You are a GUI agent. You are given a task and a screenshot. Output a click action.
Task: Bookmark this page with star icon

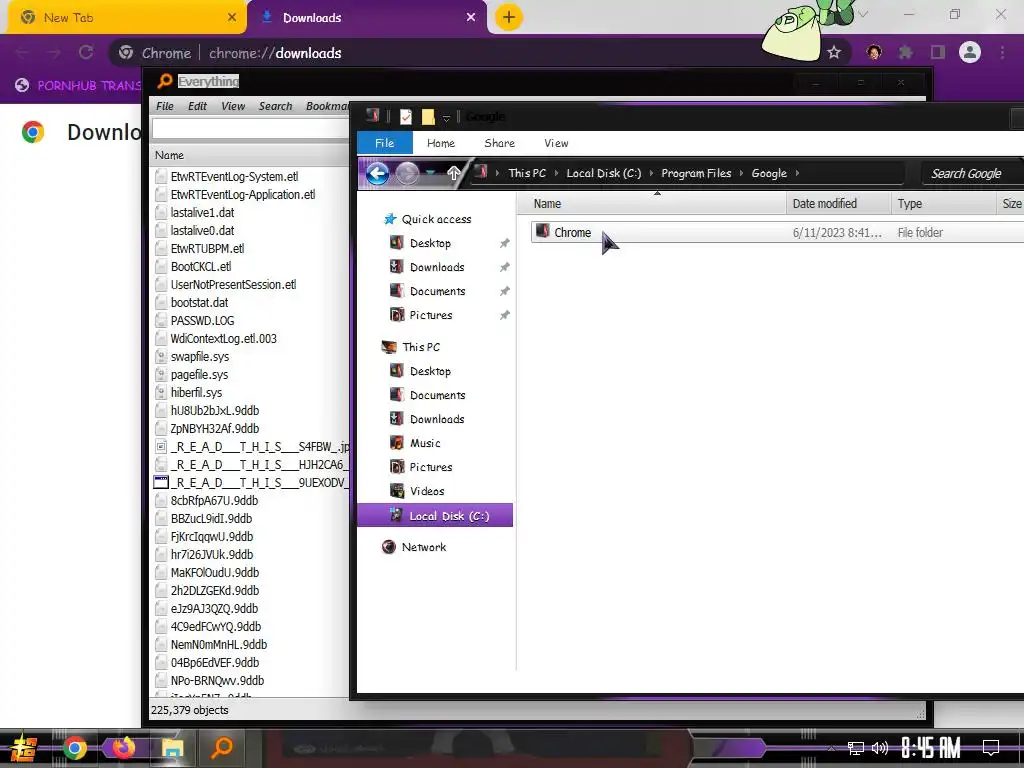click(x=833, y=52)
